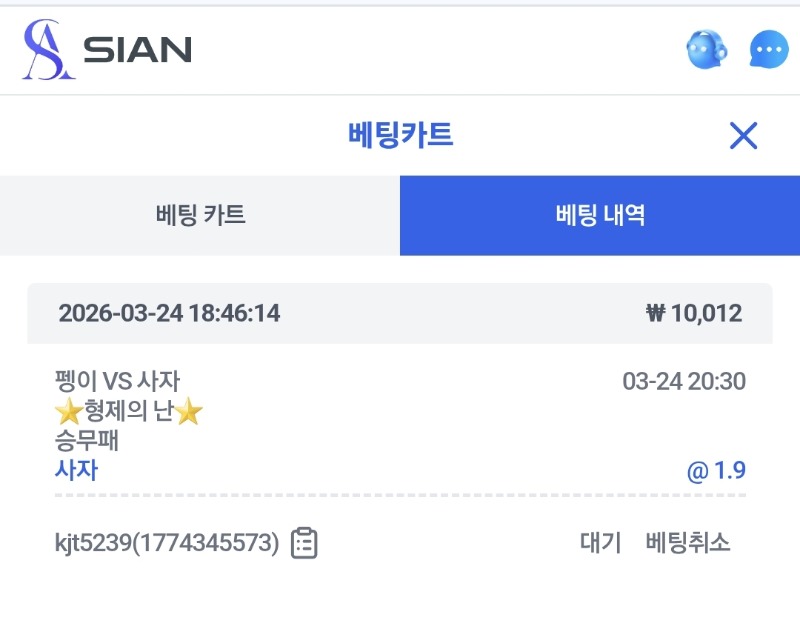800x629 pixels.
Task: Click the ₩ 10,012 bet amount
Action: tap(694, 314)
